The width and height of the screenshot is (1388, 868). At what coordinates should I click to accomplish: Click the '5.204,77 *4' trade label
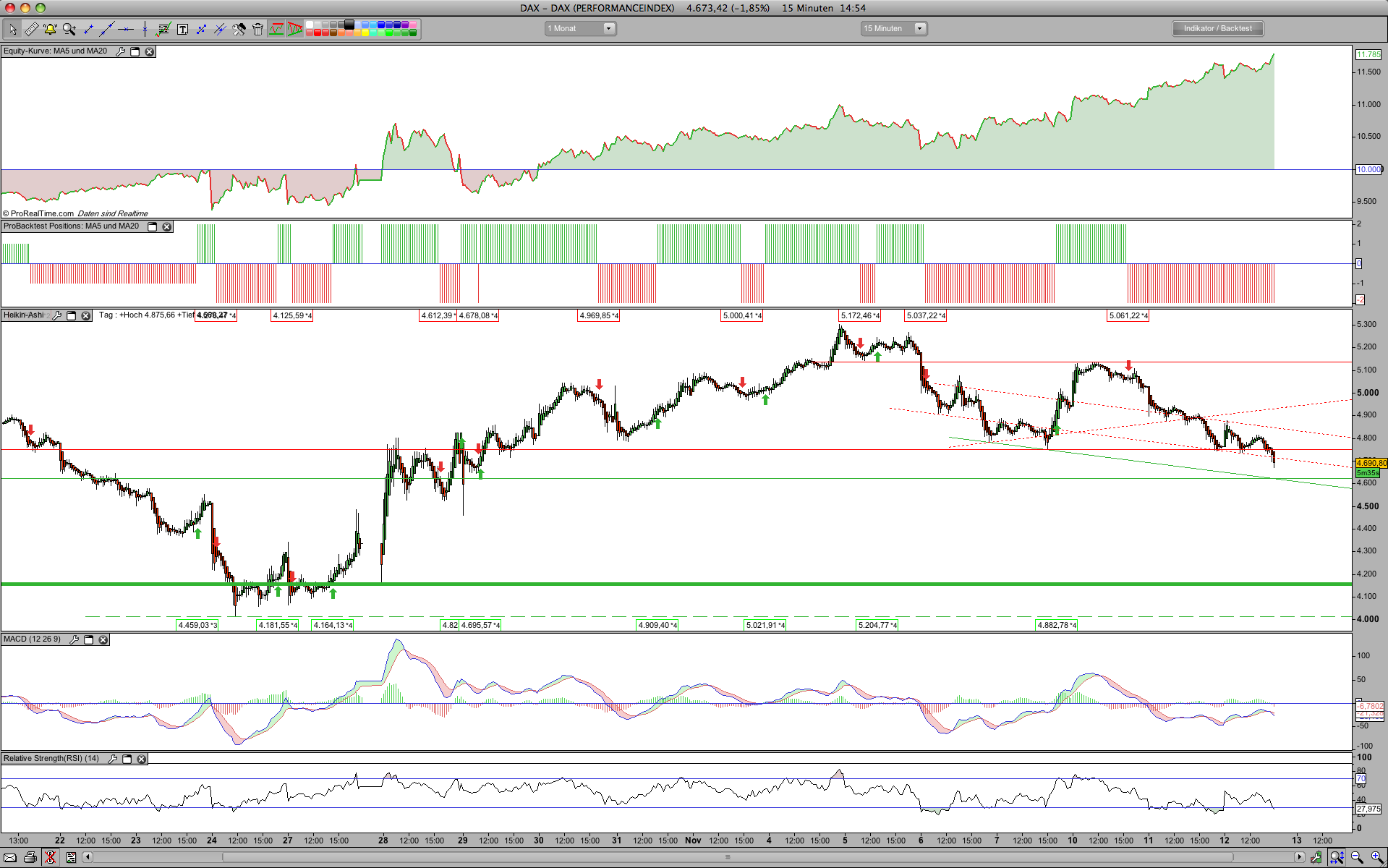click(x=877, y=625)
